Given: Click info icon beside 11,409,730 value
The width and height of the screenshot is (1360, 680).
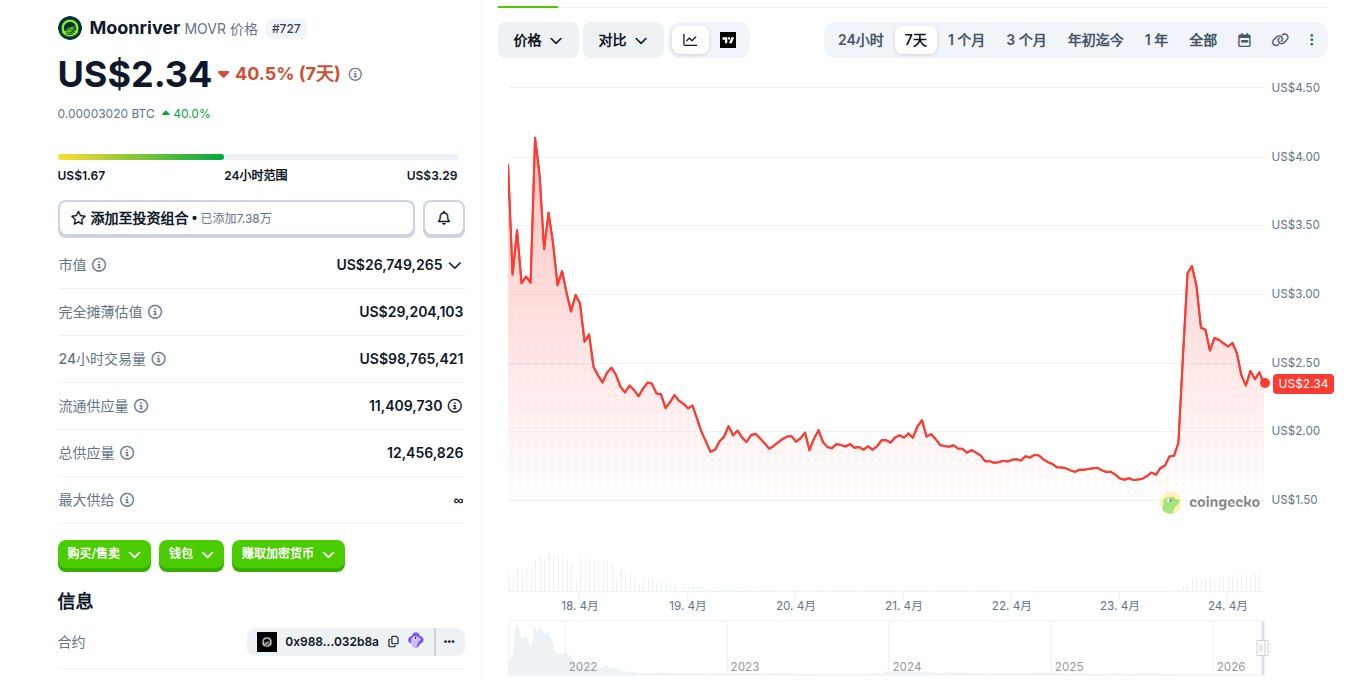Looking at the screenshot, I should (455, 406).
